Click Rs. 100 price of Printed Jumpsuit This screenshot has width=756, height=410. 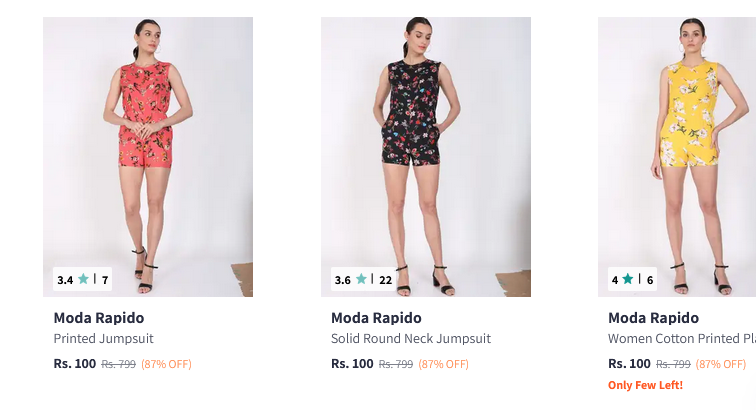click(x=75, y=364)
